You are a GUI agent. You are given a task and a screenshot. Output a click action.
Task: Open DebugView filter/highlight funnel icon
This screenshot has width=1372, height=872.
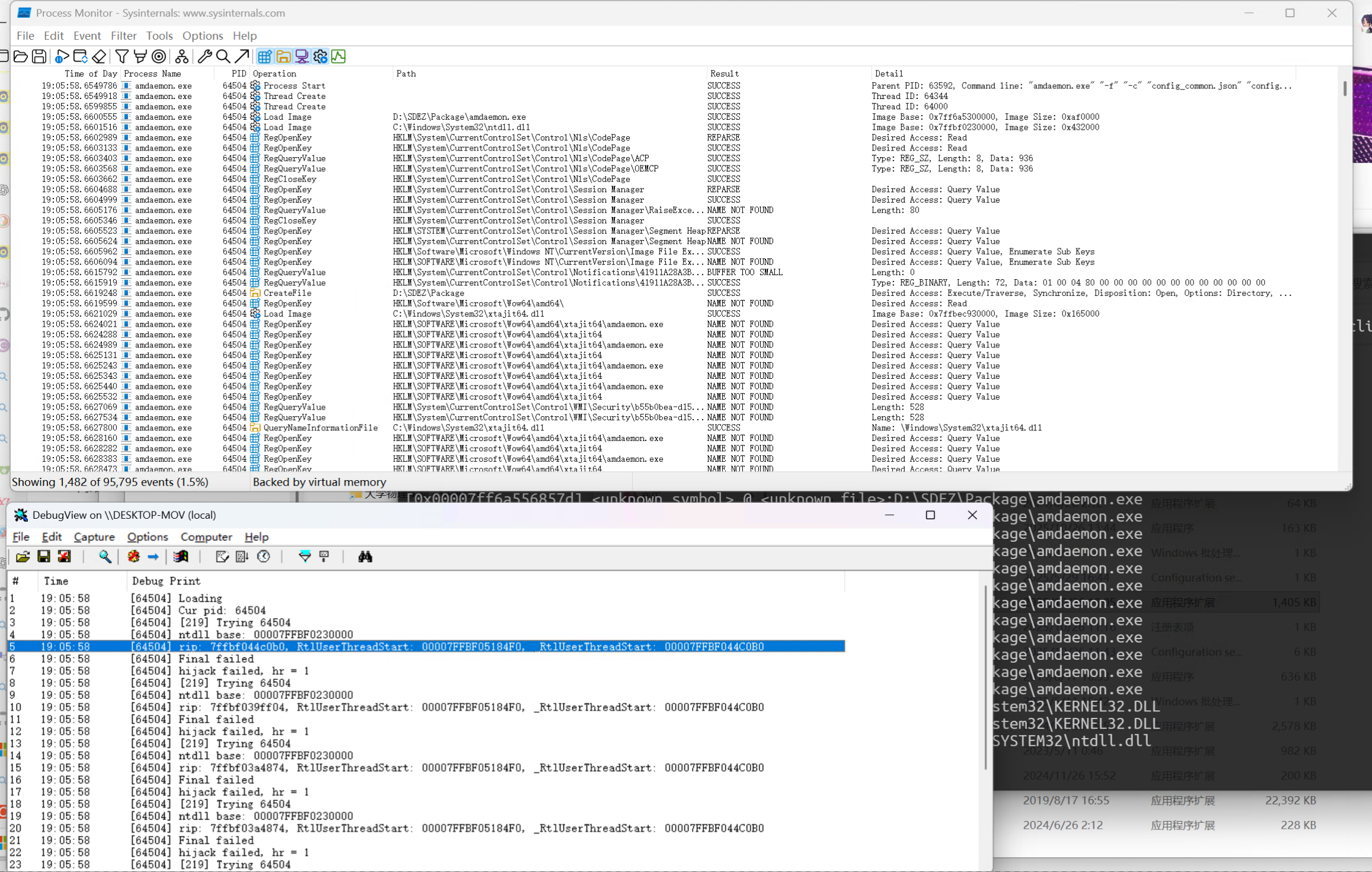pyautogui.click(x=304, y=557)
